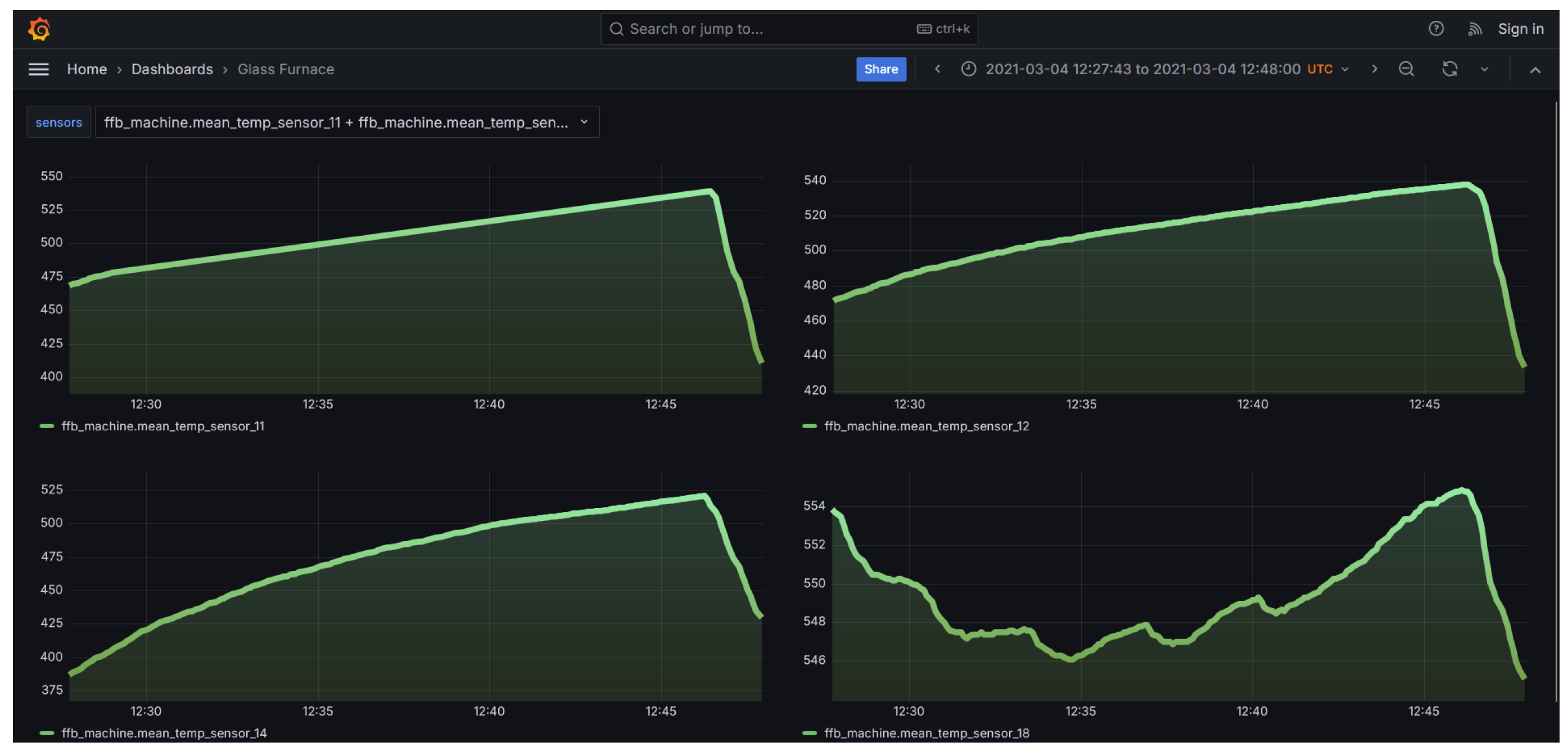The height and width of the screenshot is (751, 1568).
Task: Open the time range picker
Action: (x=1142, y=69)
